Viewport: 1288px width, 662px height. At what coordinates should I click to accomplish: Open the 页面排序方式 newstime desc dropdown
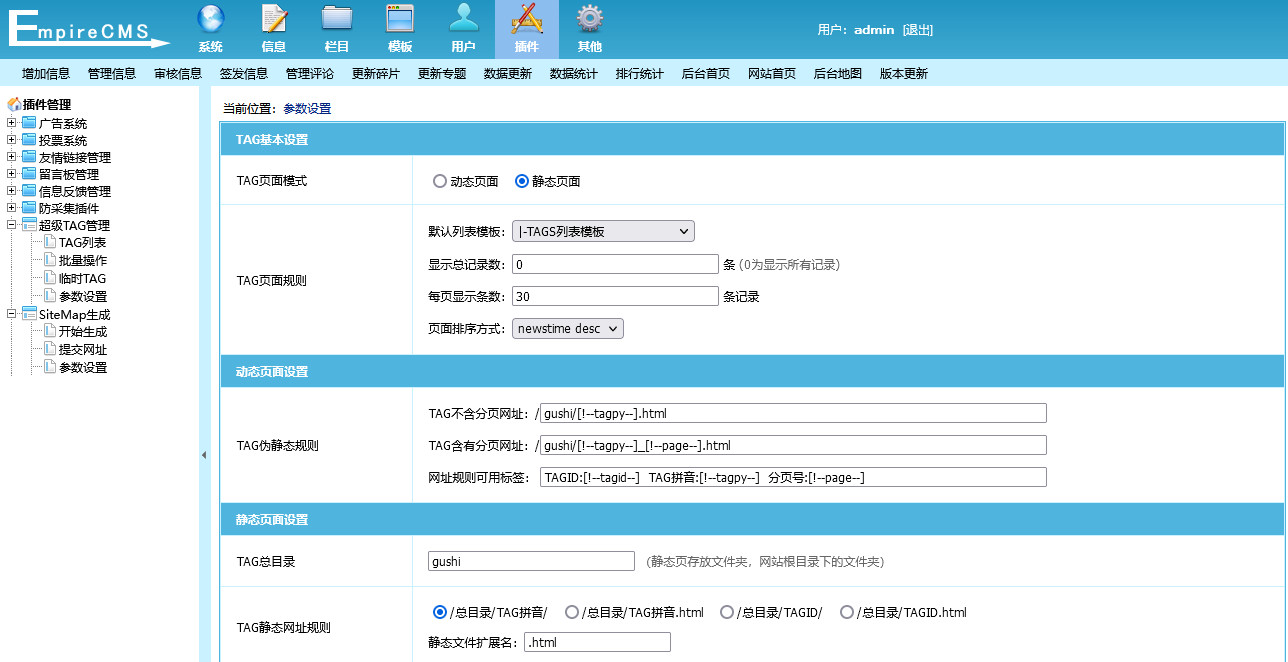coord(568,329)
